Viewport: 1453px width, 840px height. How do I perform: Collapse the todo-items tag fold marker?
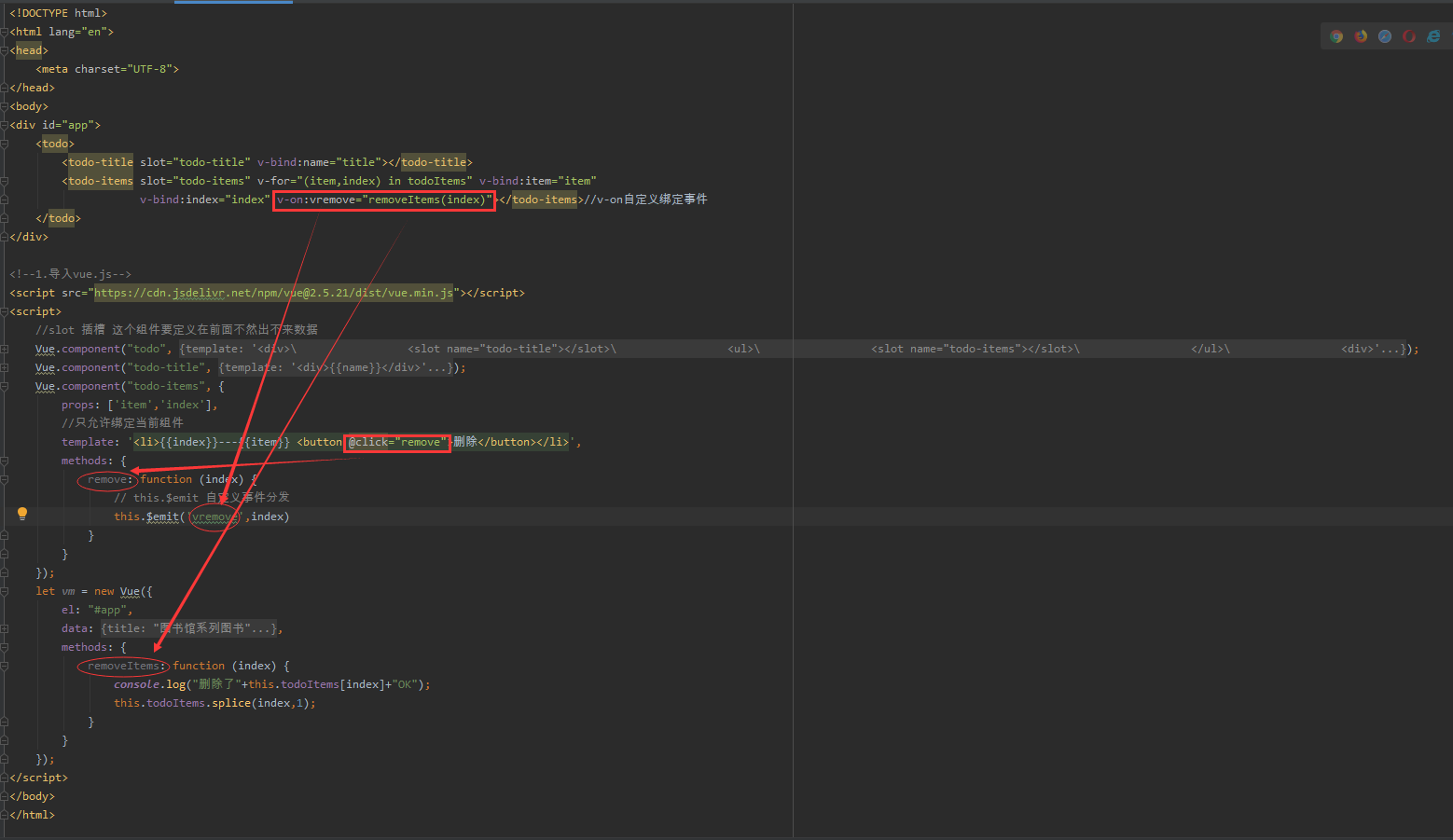click(5, 181)
